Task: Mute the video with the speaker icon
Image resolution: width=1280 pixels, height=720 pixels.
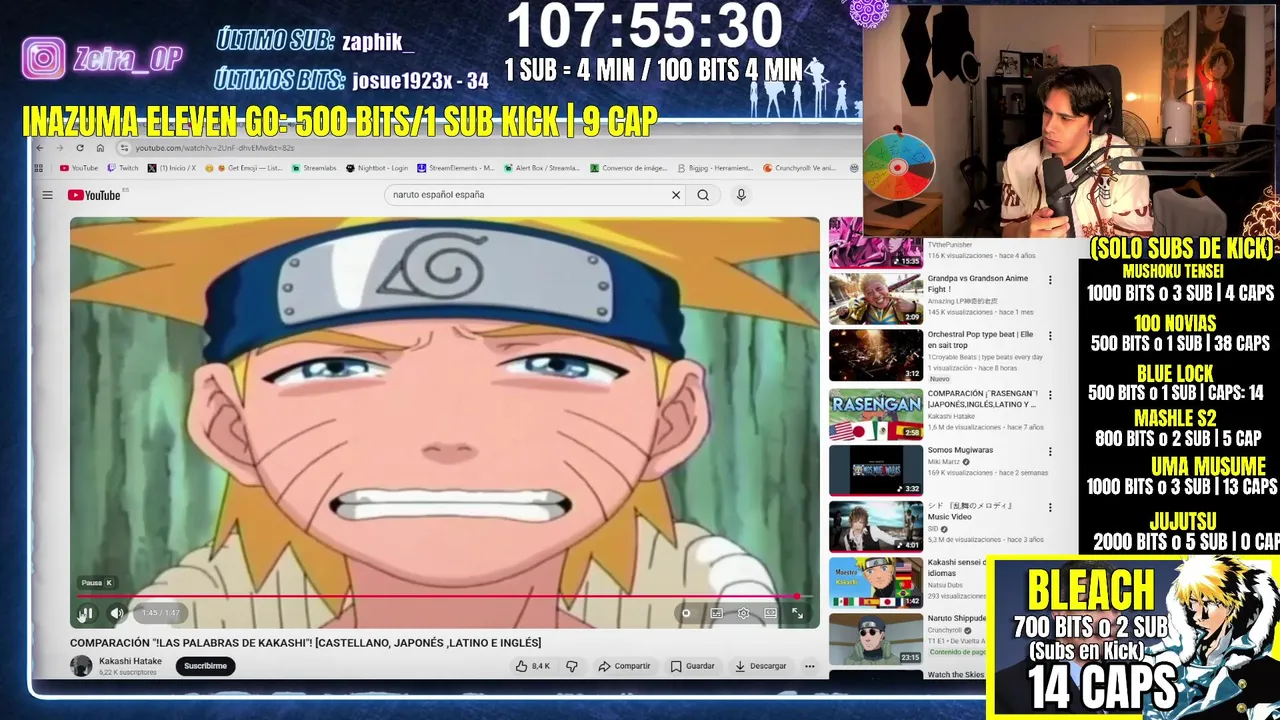Action: 117,613
